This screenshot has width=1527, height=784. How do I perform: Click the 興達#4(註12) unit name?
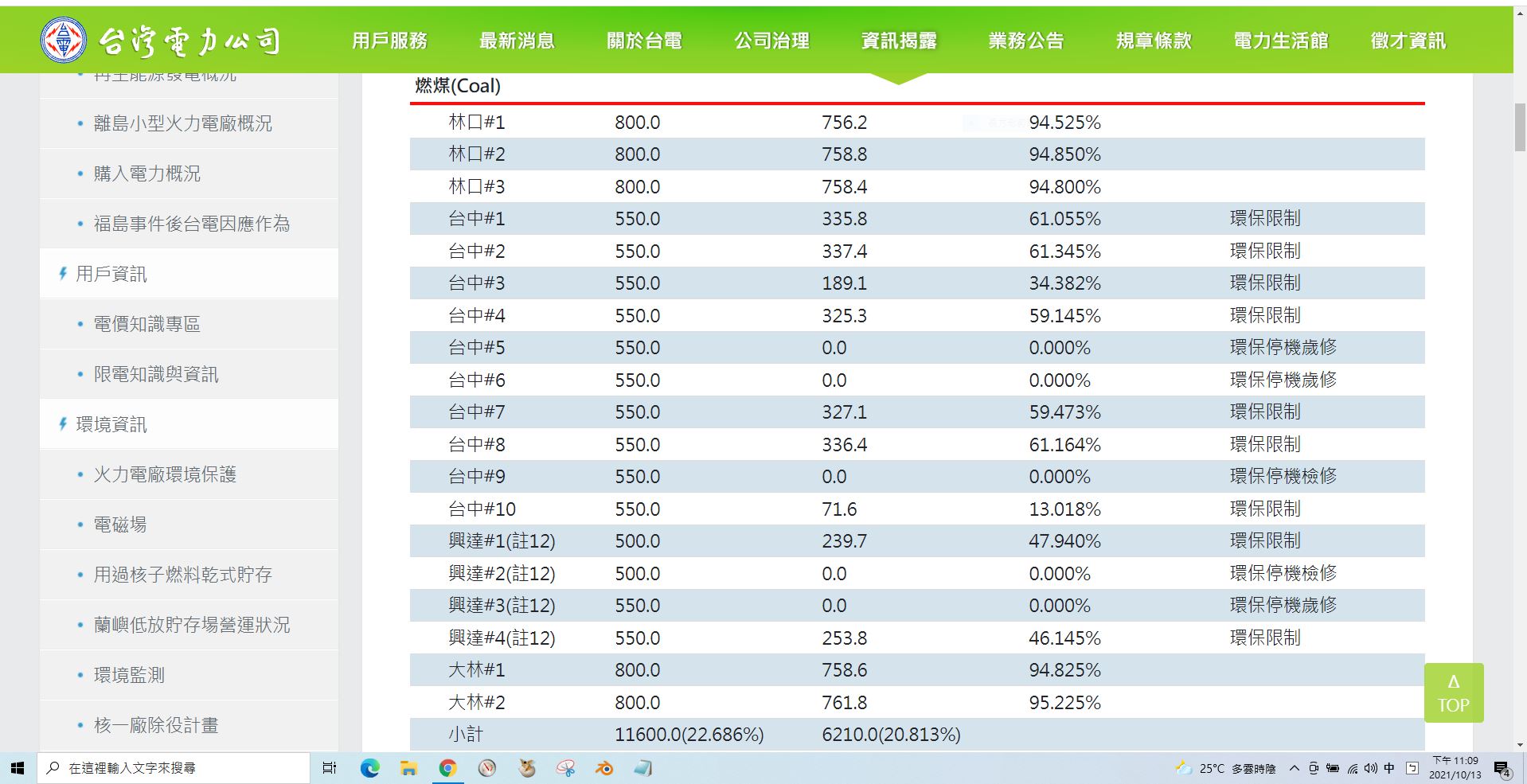[502, 638]
